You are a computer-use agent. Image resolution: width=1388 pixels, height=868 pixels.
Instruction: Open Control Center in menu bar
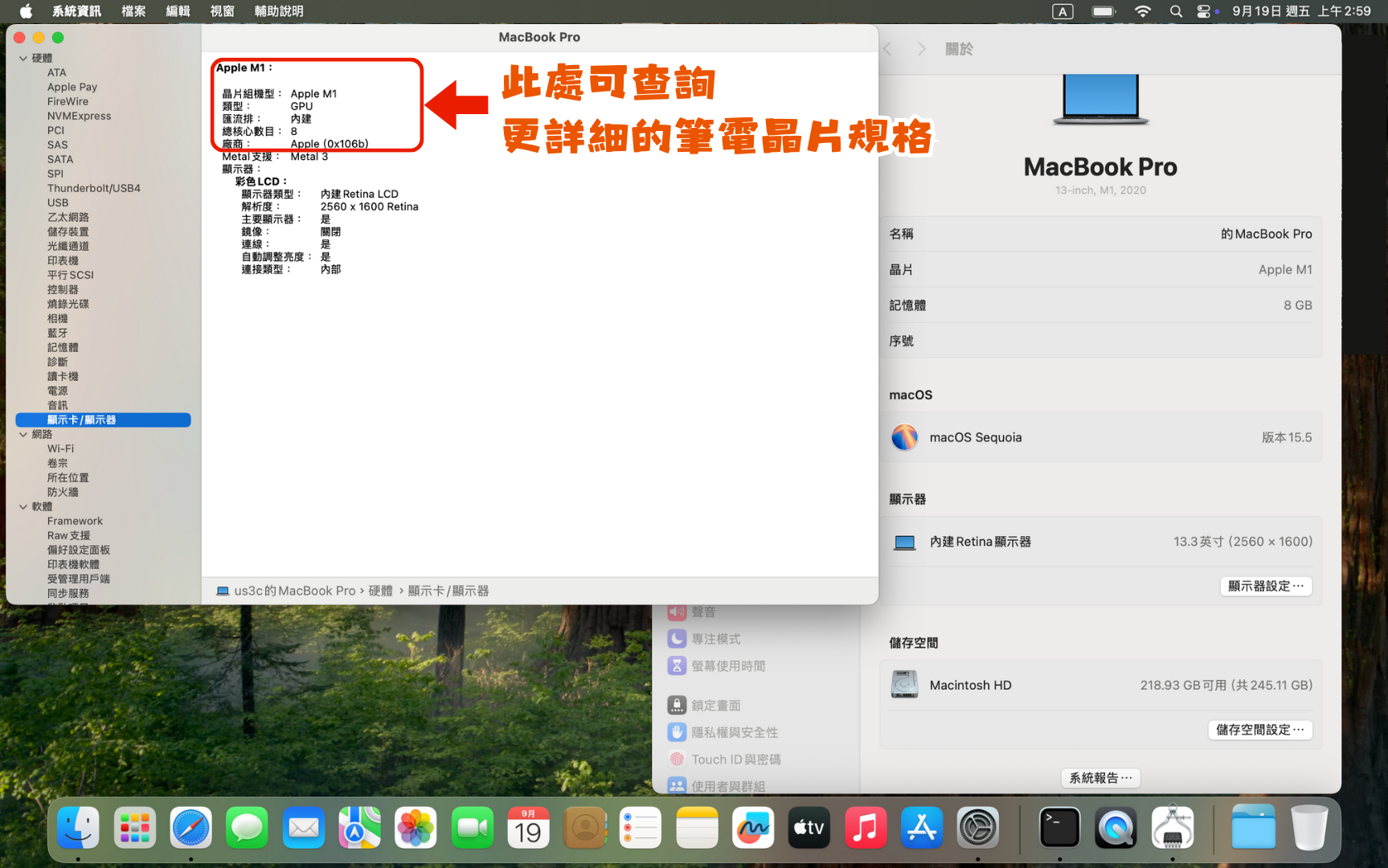pos(1203,11)
